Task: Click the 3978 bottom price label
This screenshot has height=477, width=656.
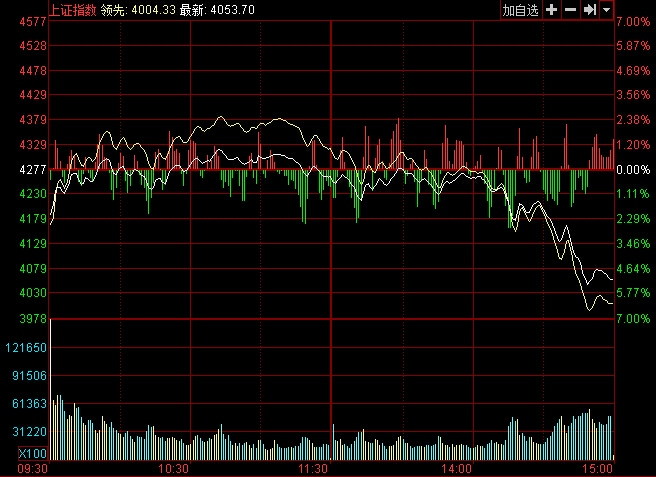Action: [33, 318]
